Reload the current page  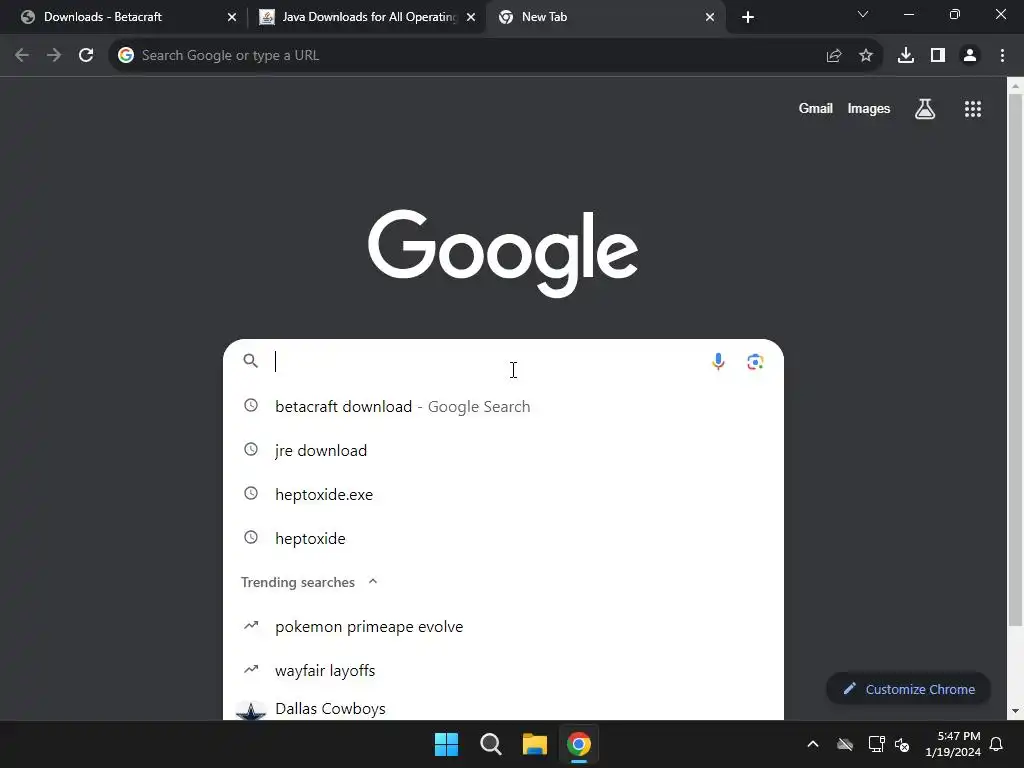pos(86,56)
